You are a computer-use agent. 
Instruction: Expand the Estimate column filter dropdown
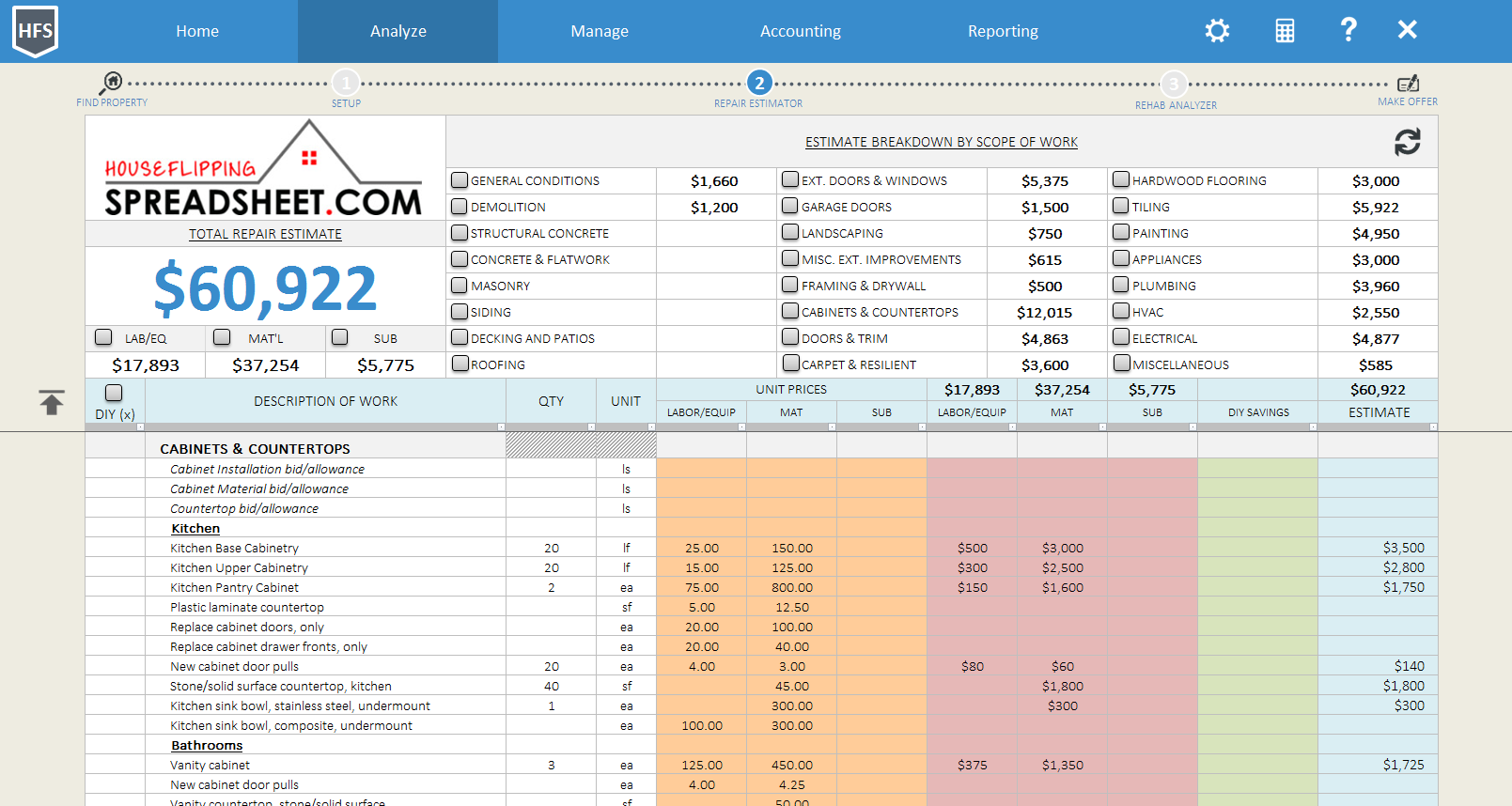click(x=1433, y=427)
